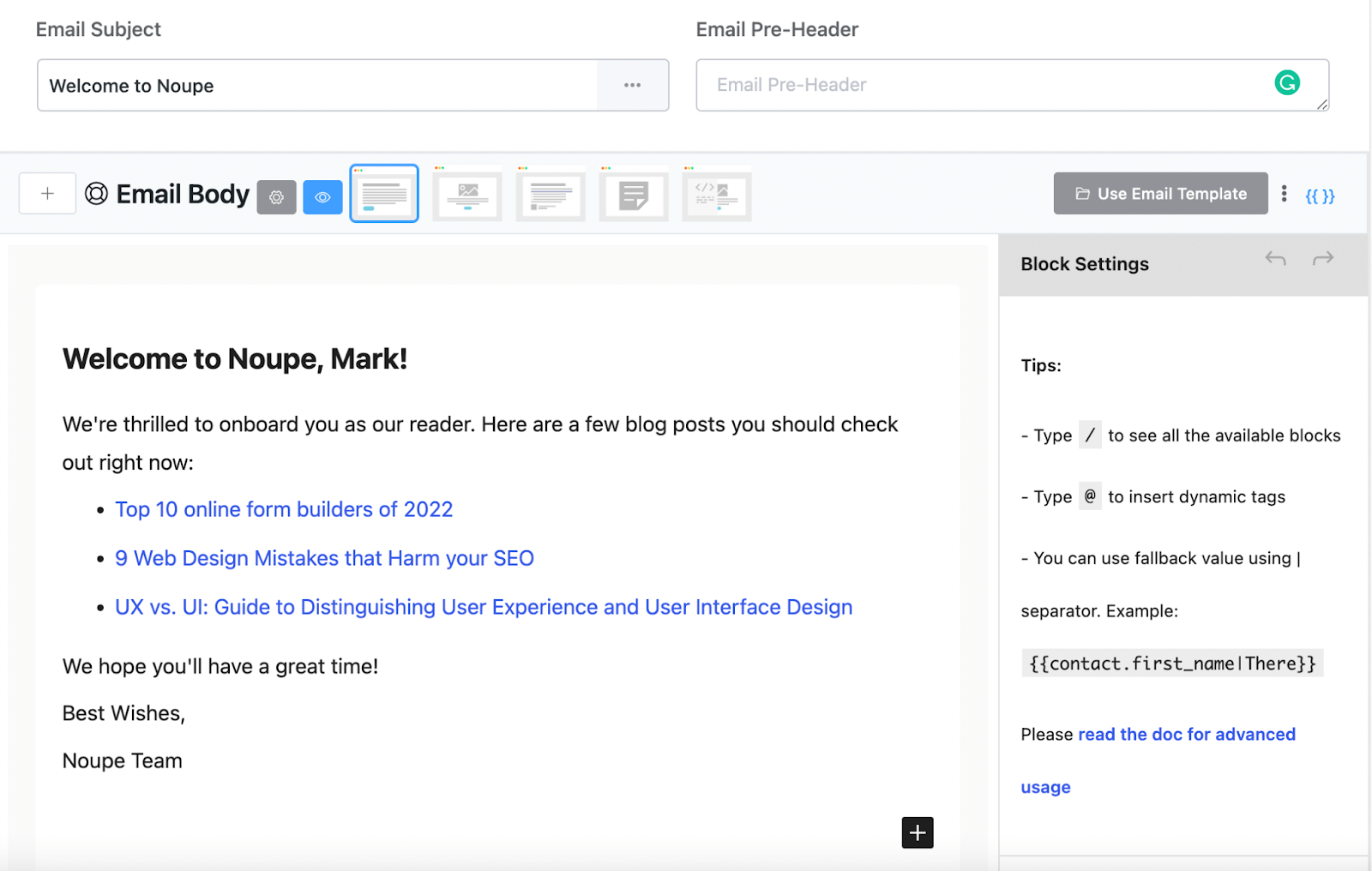Click the "Noupe Team" signature line
This screenshot has height=871, width=1372.
tap(123, 760)
